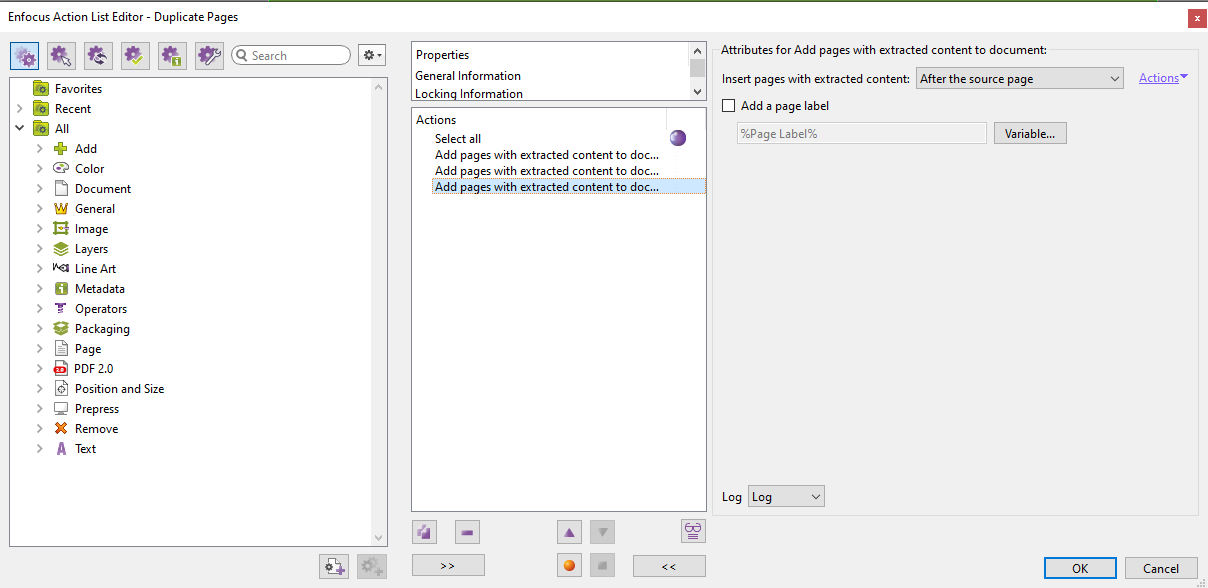
Task: Click the gear with info badge icon
Action: click(x=172, y=56)
